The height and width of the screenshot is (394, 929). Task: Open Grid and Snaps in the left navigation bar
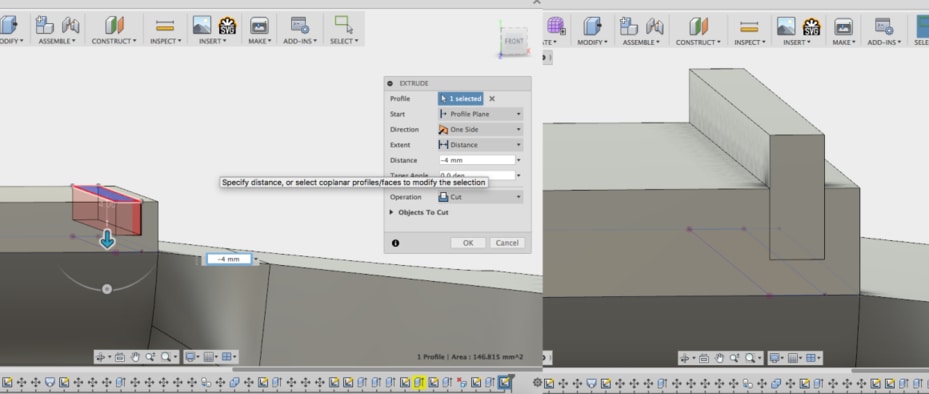pos(209,357)
